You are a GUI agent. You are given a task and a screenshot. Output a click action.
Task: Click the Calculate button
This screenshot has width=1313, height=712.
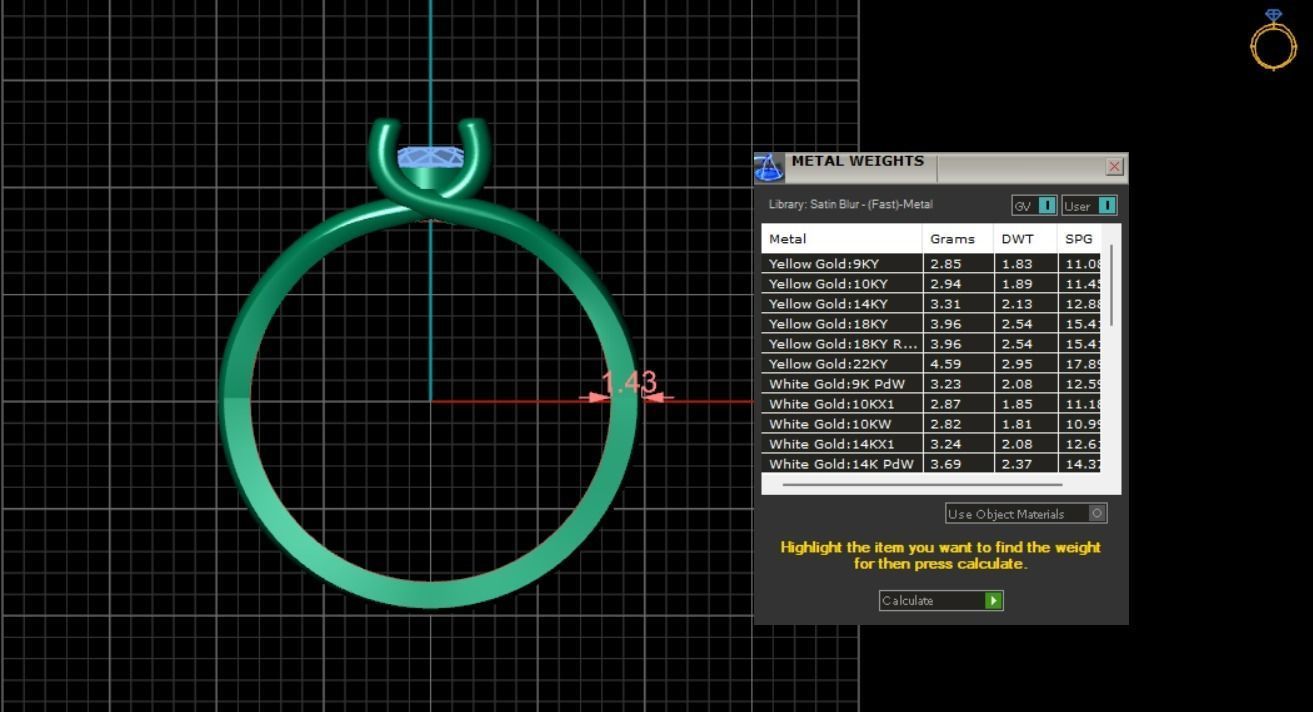(940, 600)
